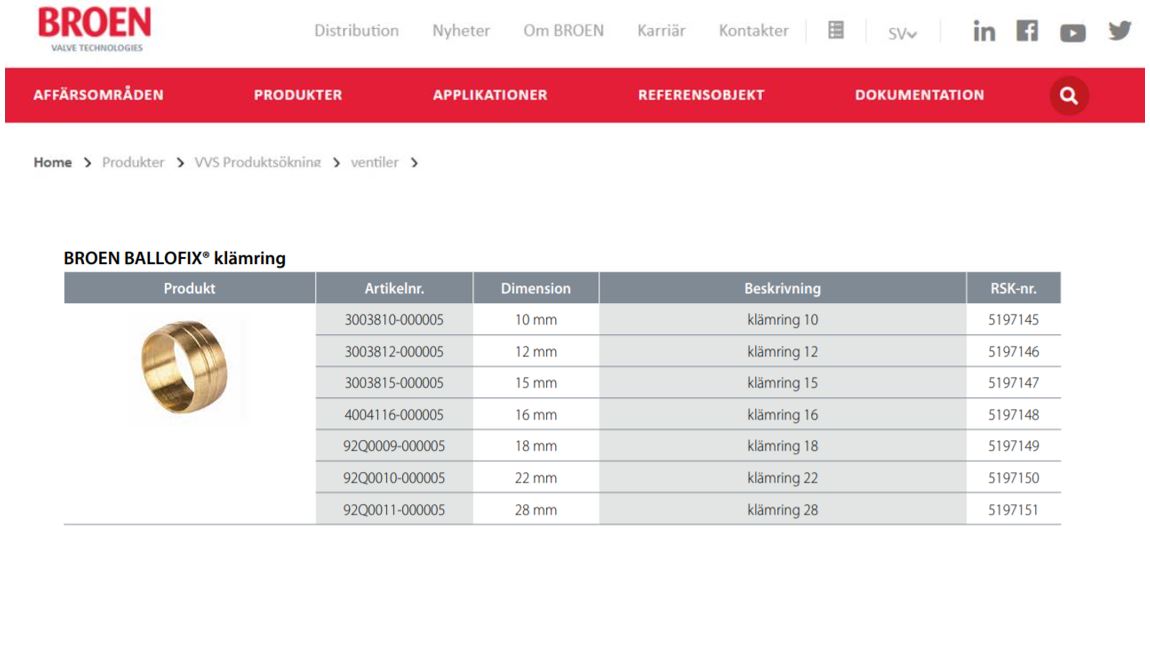Select article number 3003815-000005 cell
Viewport: 1150px width, 646px height.
[x=394, y=383]
